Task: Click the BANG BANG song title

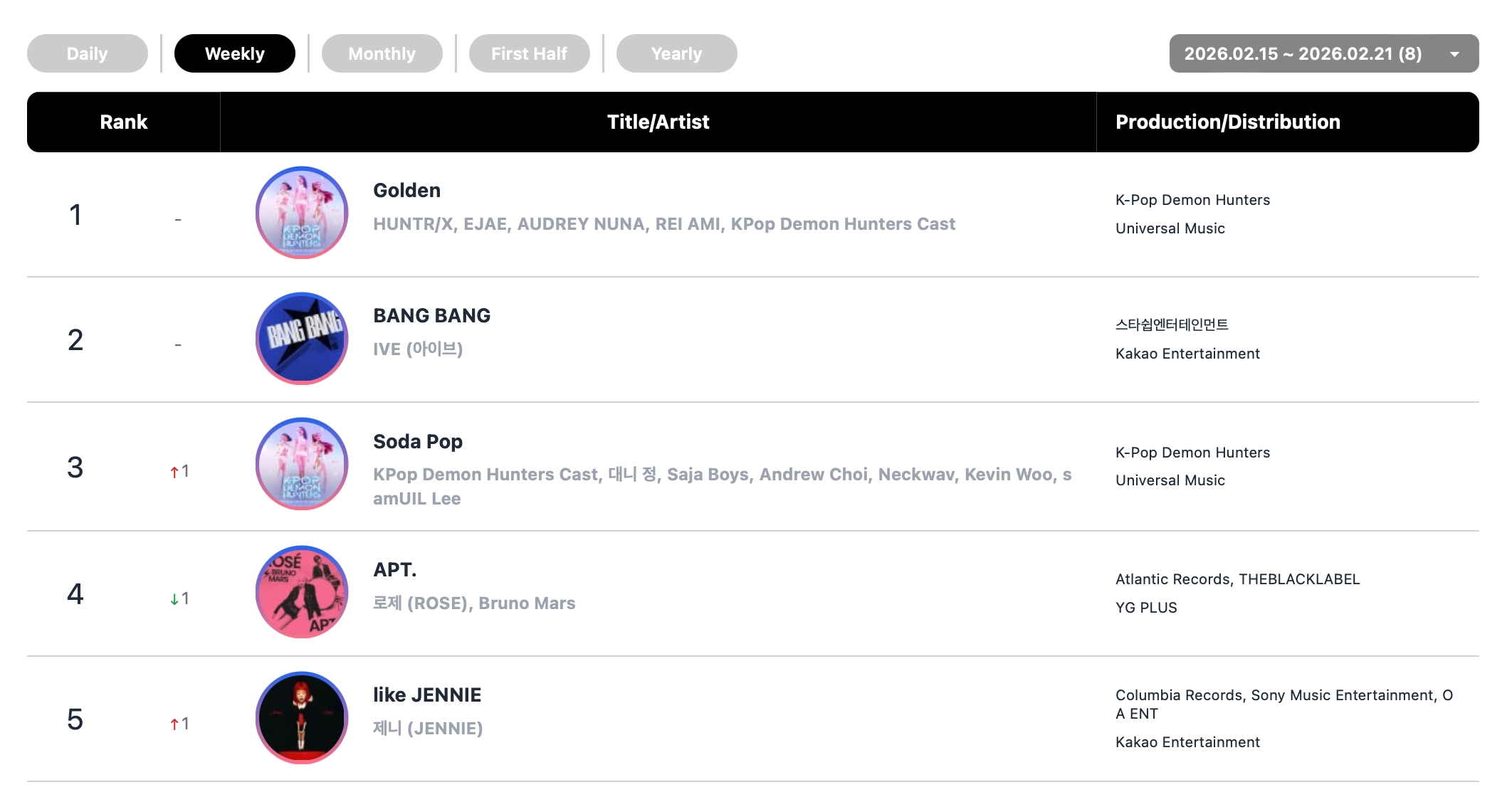Action: pyautogui.click(x=432, y=316)
